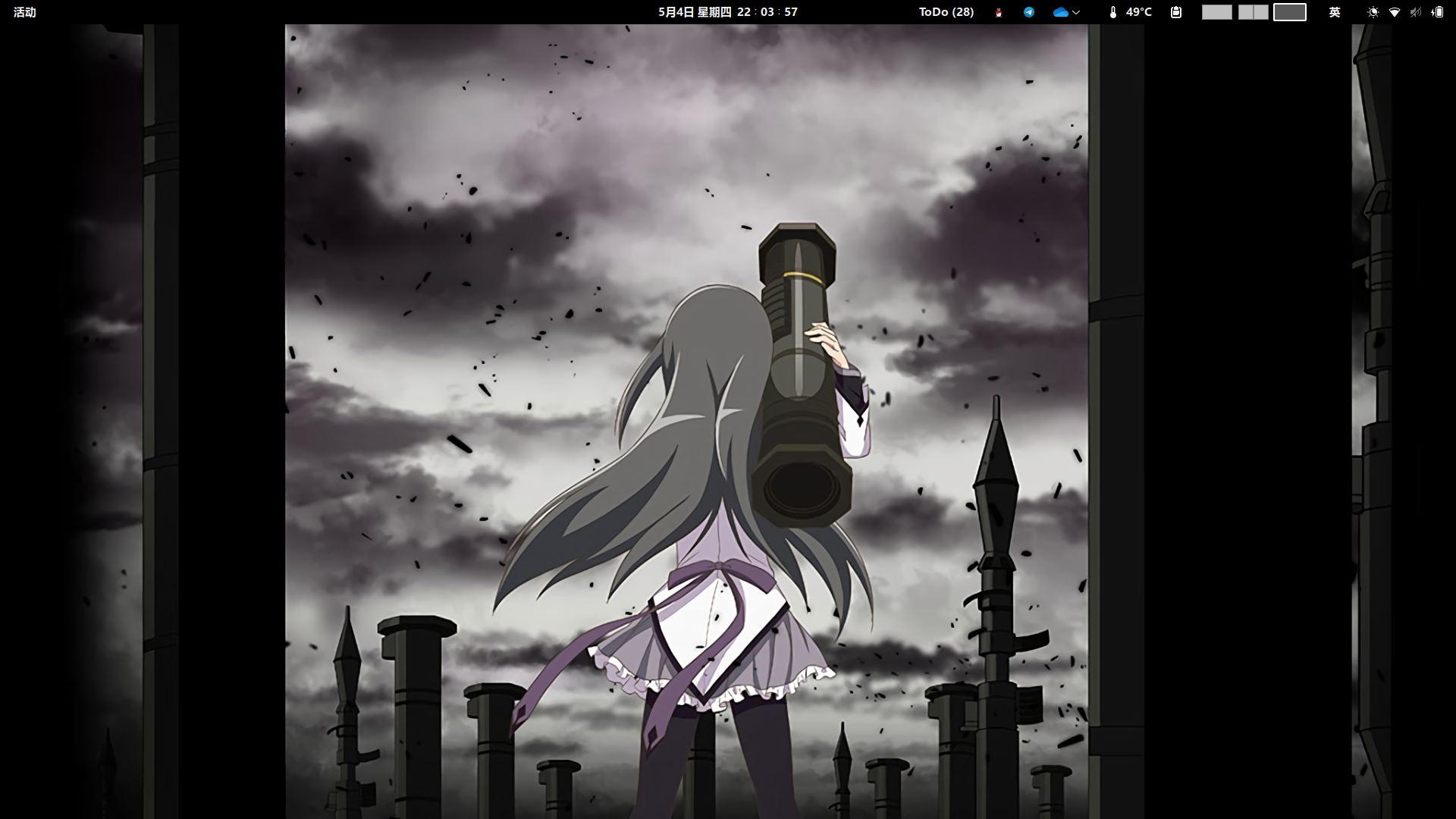Open the ToDo (28) list menu

coord(946,12)
